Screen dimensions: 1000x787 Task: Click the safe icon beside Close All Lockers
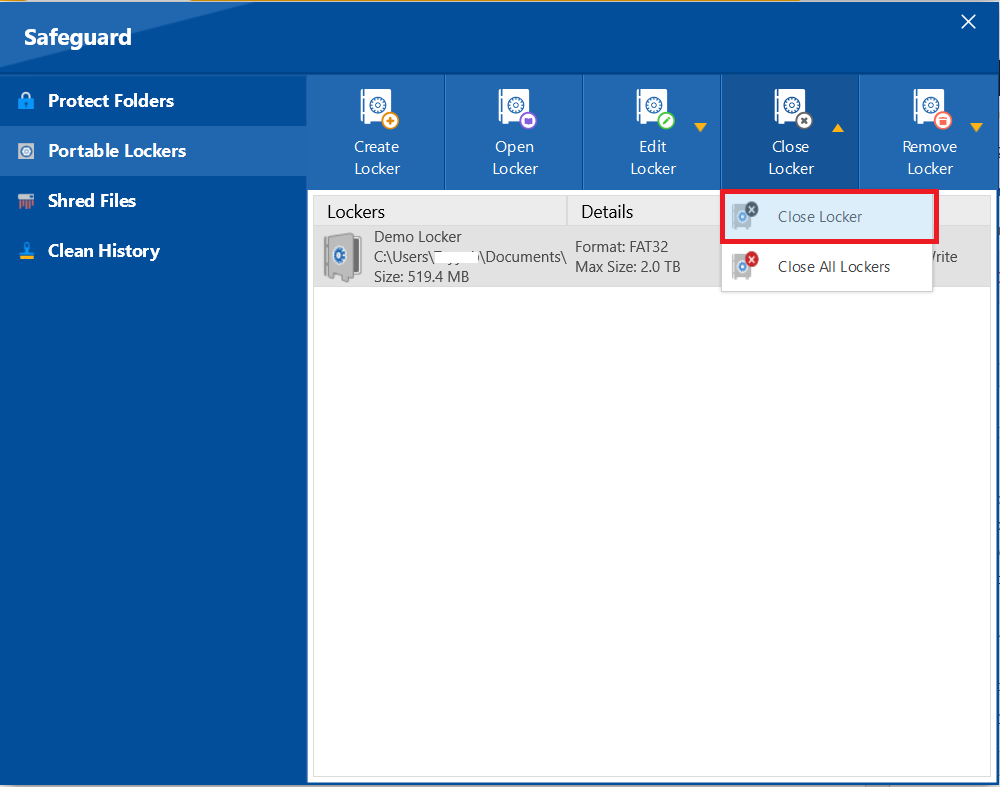[x=745, y=266]
